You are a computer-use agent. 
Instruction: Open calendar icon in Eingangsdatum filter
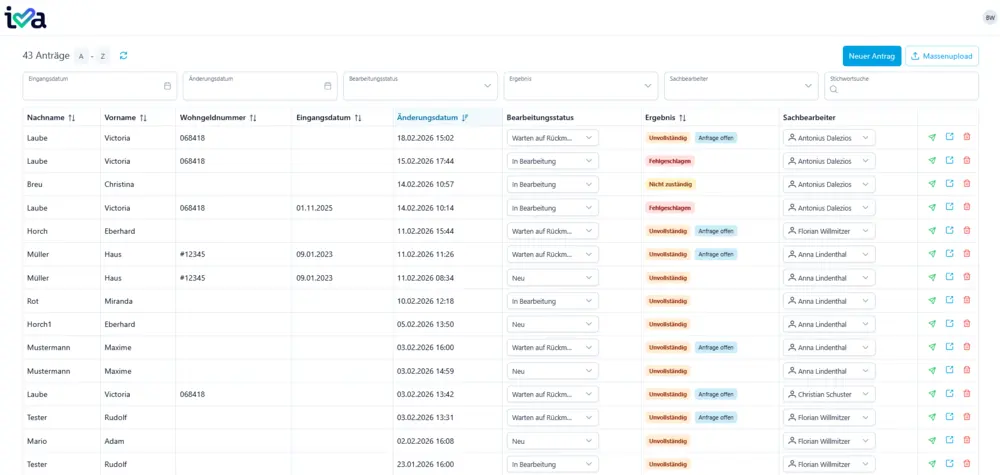pyautogui.click(x=167, y=86)
